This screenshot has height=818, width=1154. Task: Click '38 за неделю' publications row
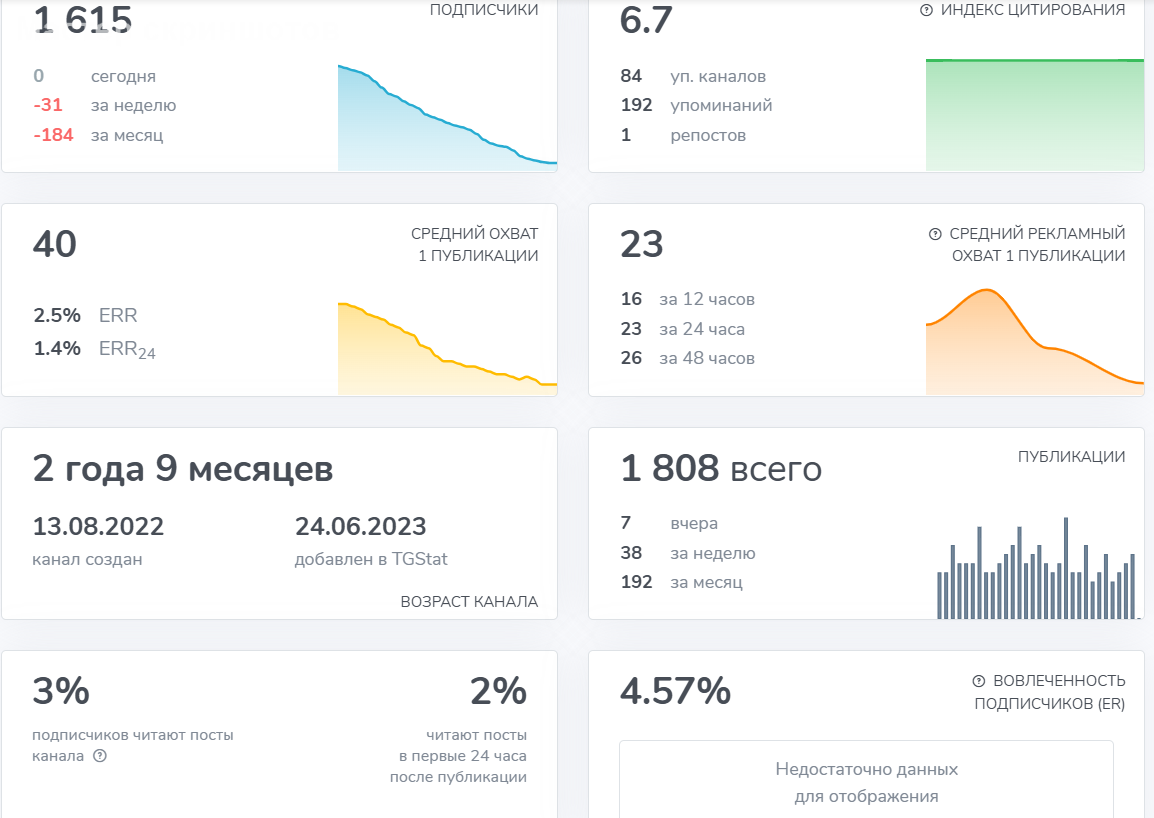coord(687,553)
